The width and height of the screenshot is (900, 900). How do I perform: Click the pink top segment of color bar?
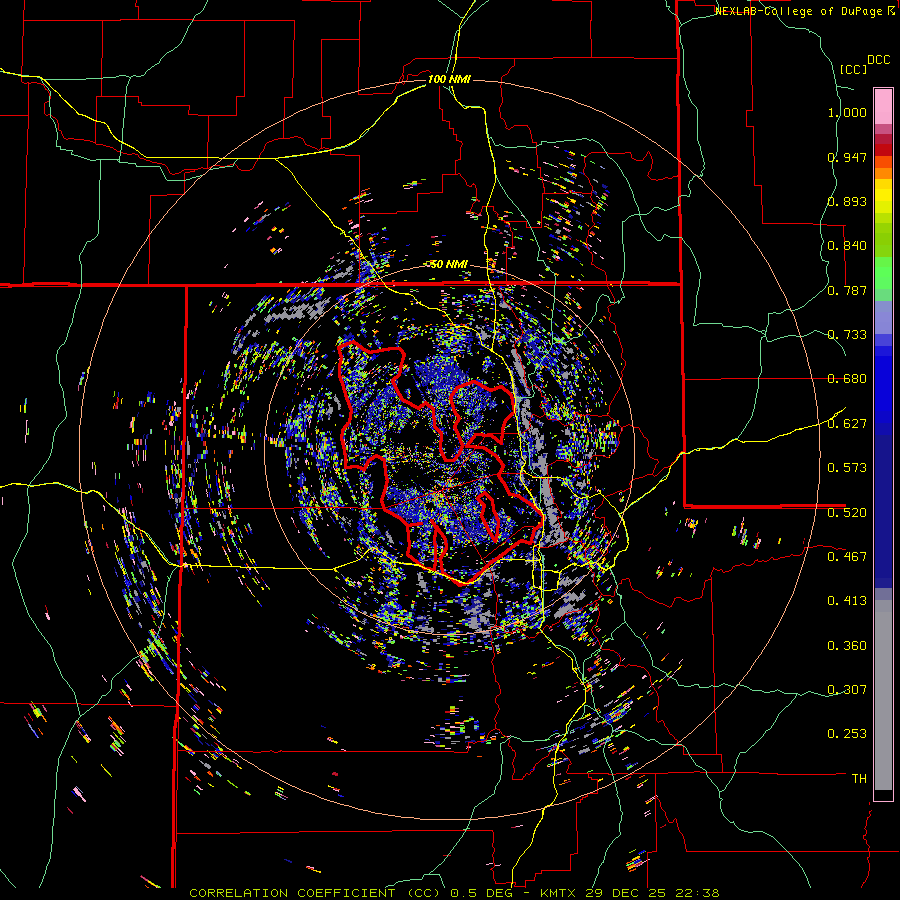(x=883, y=106)
